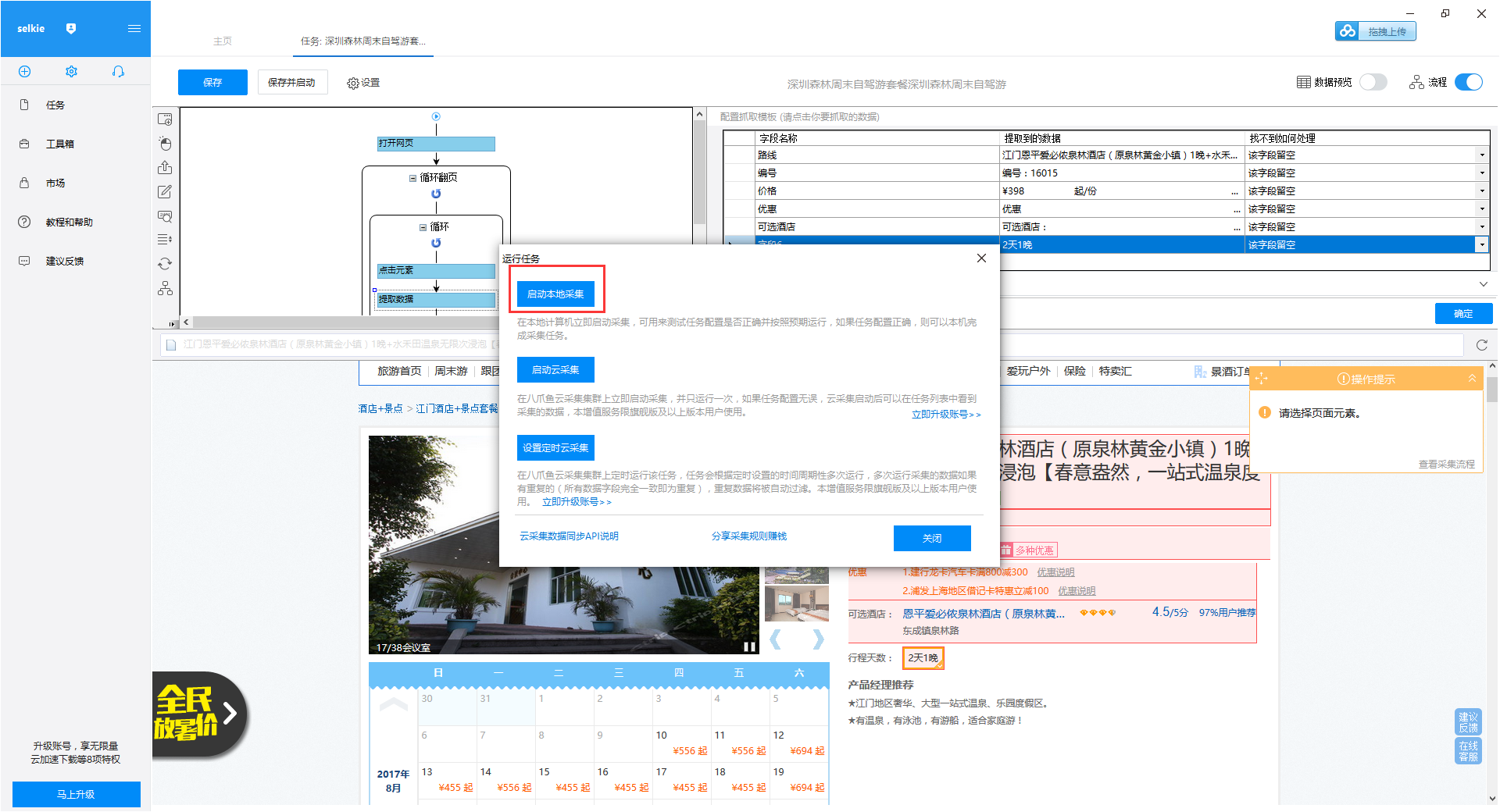Open dropdown for 价格 field handling
Viewport: 1500px width, 812px height.
(x=1481, y=191)
